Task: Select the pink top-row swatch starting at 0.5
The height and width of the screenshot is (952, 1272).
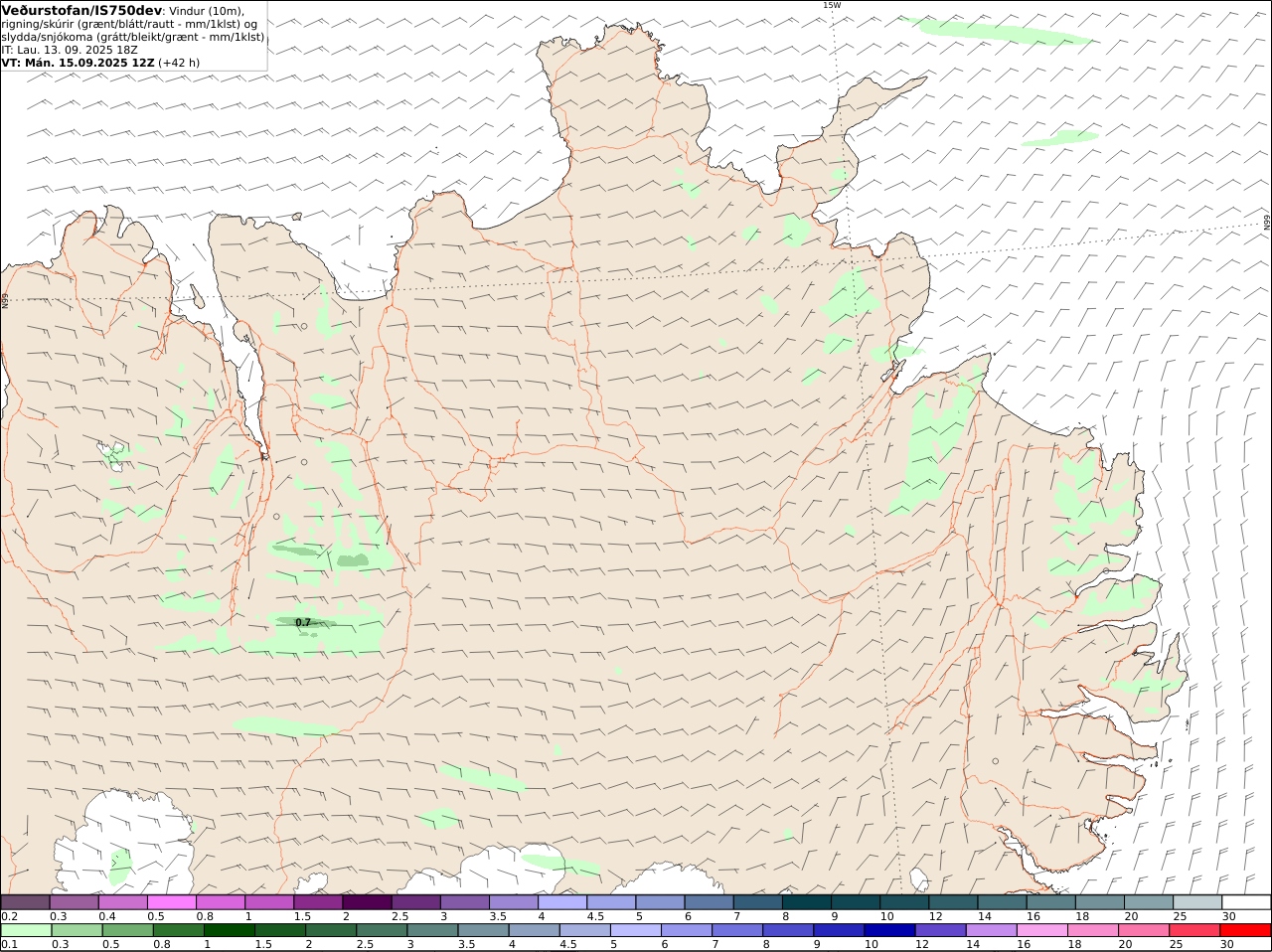Action: (x=172, y=902)
